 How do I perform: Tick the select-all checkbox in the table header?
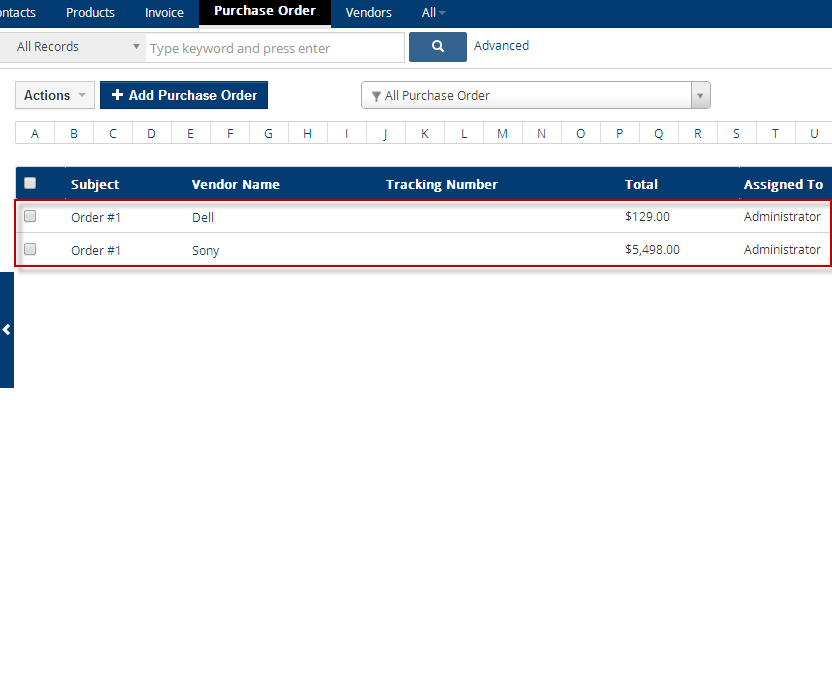click(30, 183)
